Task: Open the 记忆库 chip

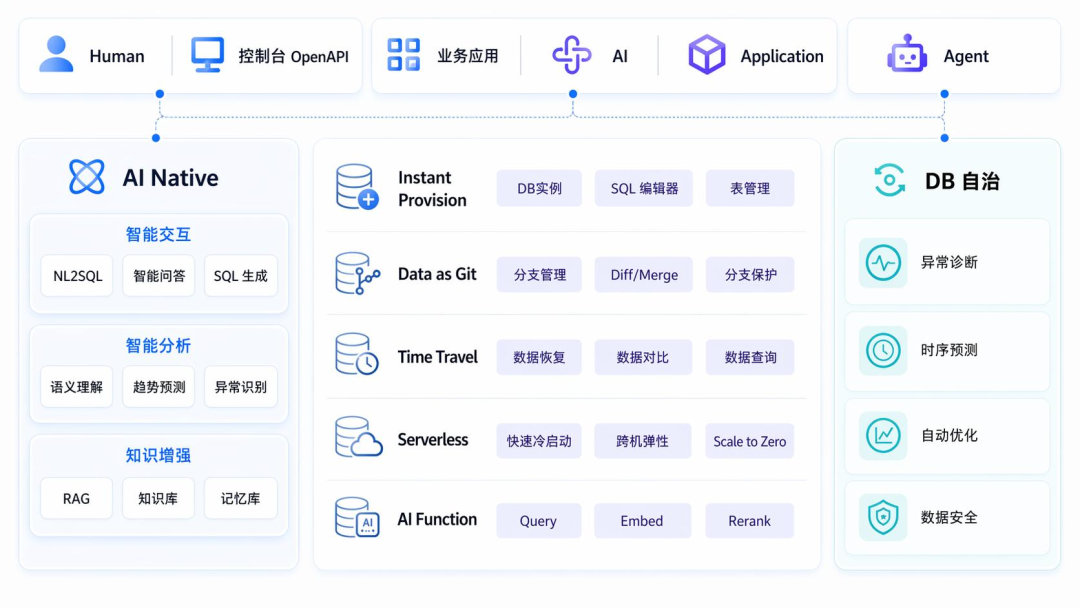Action: pos(240,499)
